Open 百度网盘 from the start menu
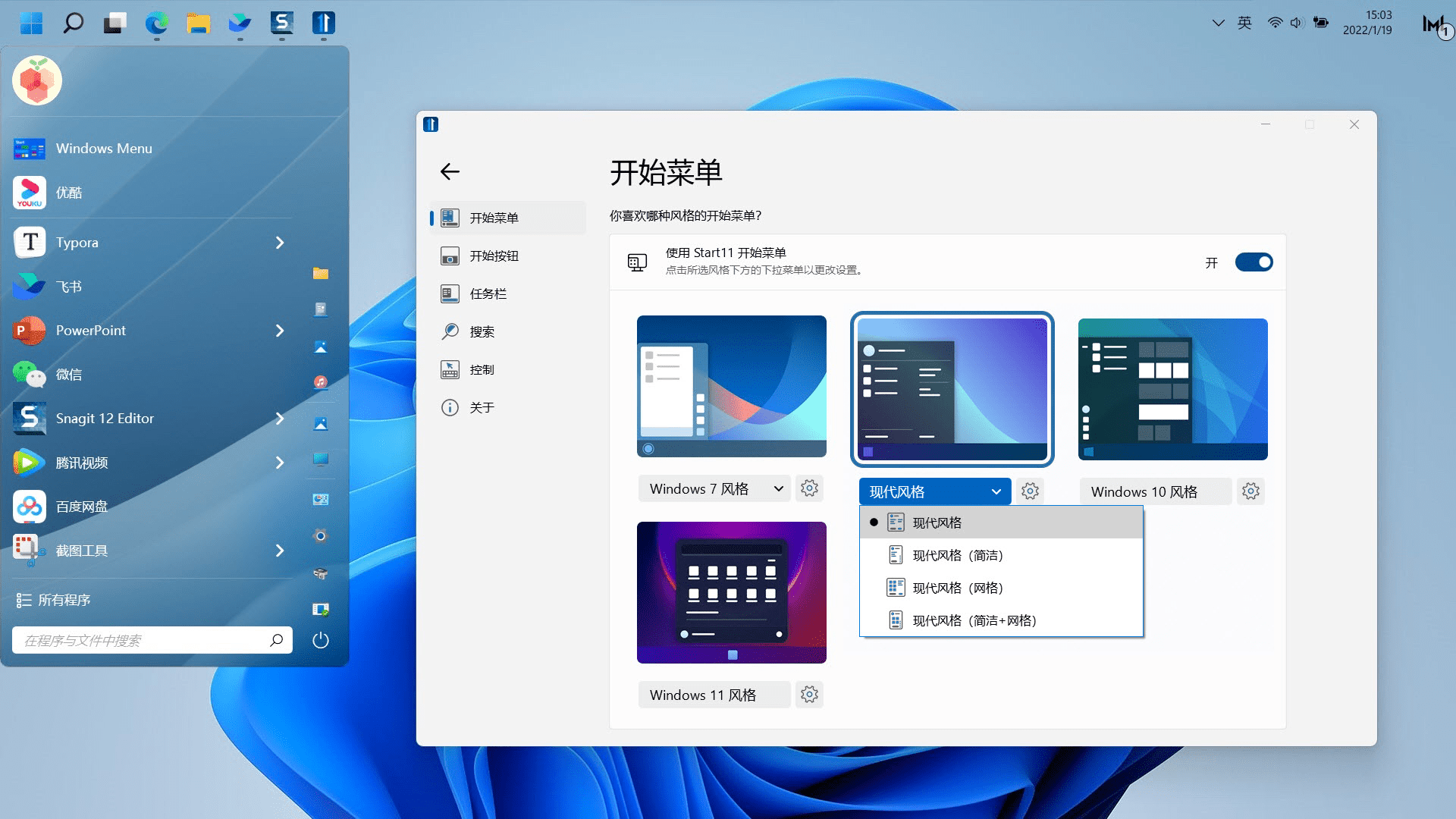 point(82,507)
